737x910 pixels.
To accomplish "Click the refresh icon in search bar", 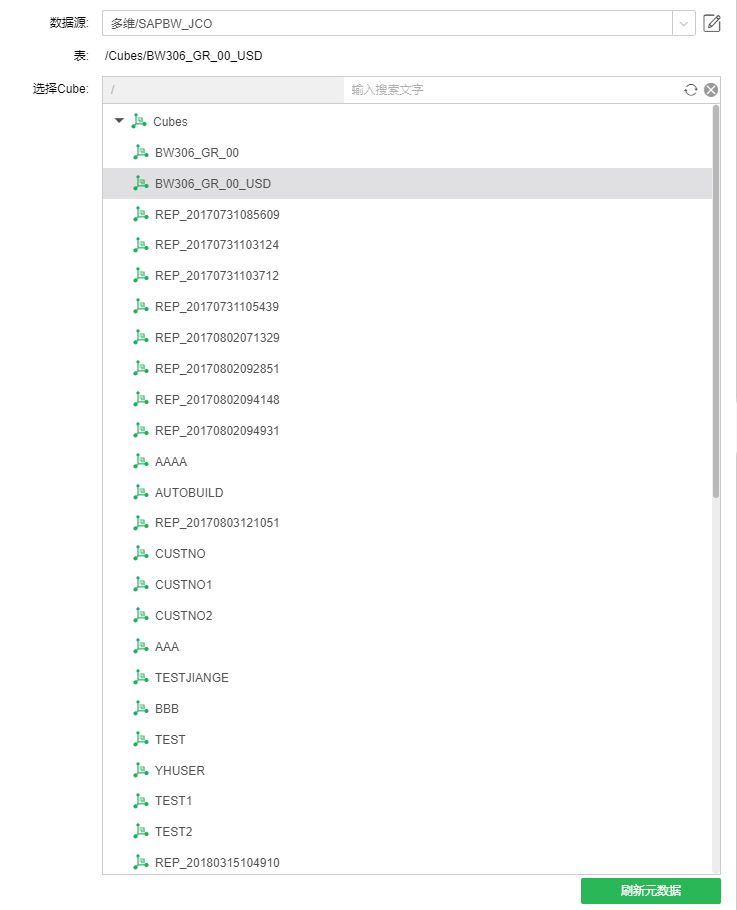I will [x=690, y=90].
